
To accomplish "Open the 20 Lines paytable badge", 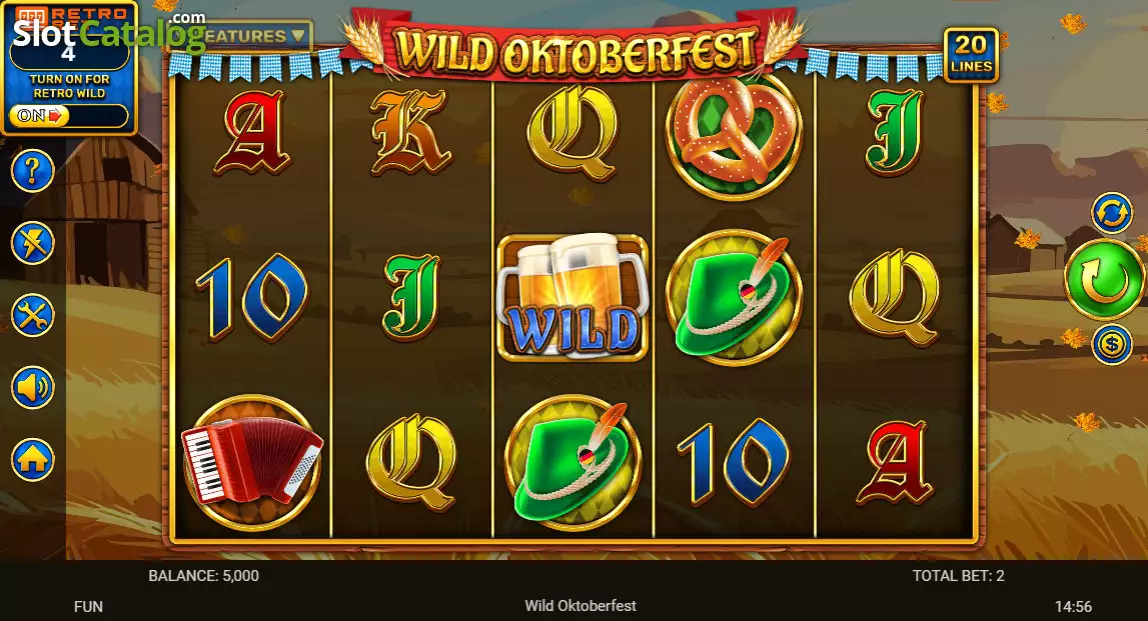I will click(971, 55).
